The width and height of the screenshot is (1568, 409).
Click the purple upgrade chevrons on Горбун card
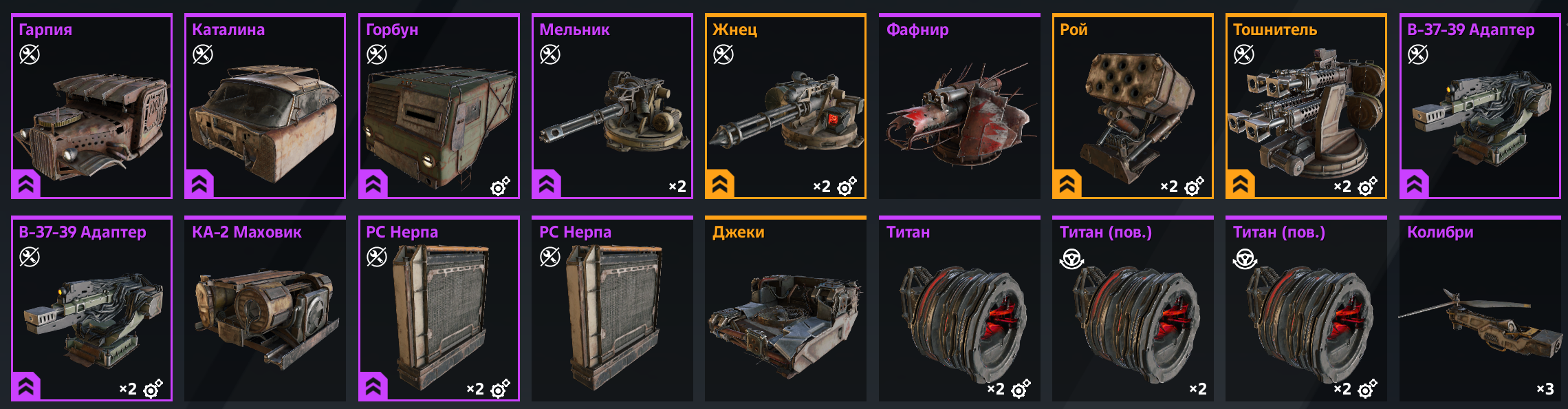click(x=373, y=184)
